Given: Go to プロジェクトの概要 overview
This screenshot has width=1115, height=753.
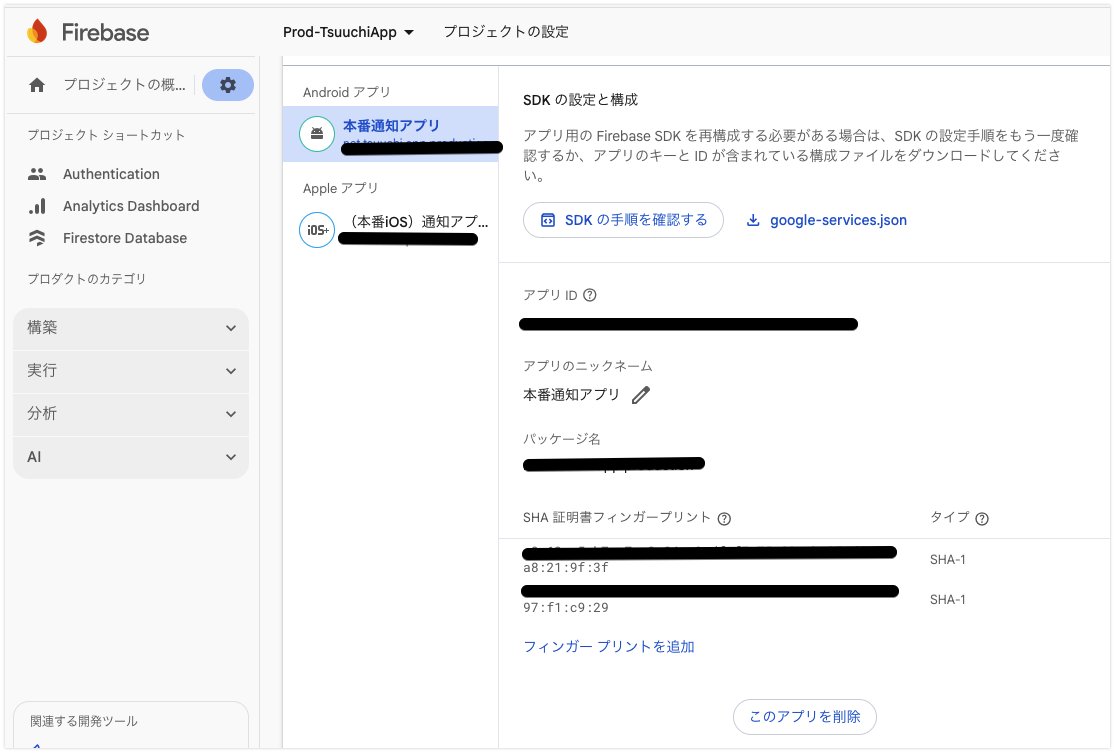Looking at the screenshot, I should pos(124,85).
